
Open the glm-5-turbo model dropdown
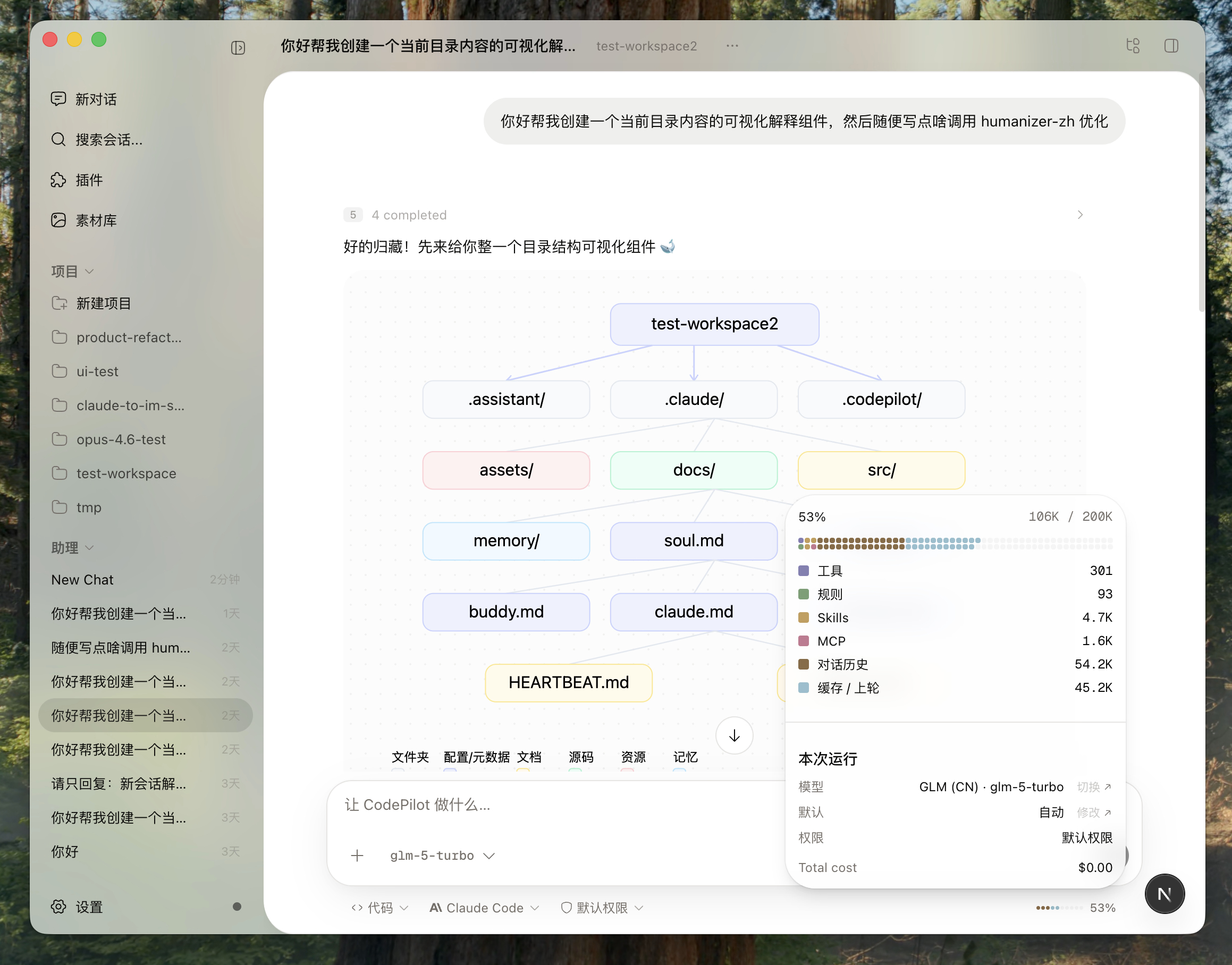(x=442, y=855)
